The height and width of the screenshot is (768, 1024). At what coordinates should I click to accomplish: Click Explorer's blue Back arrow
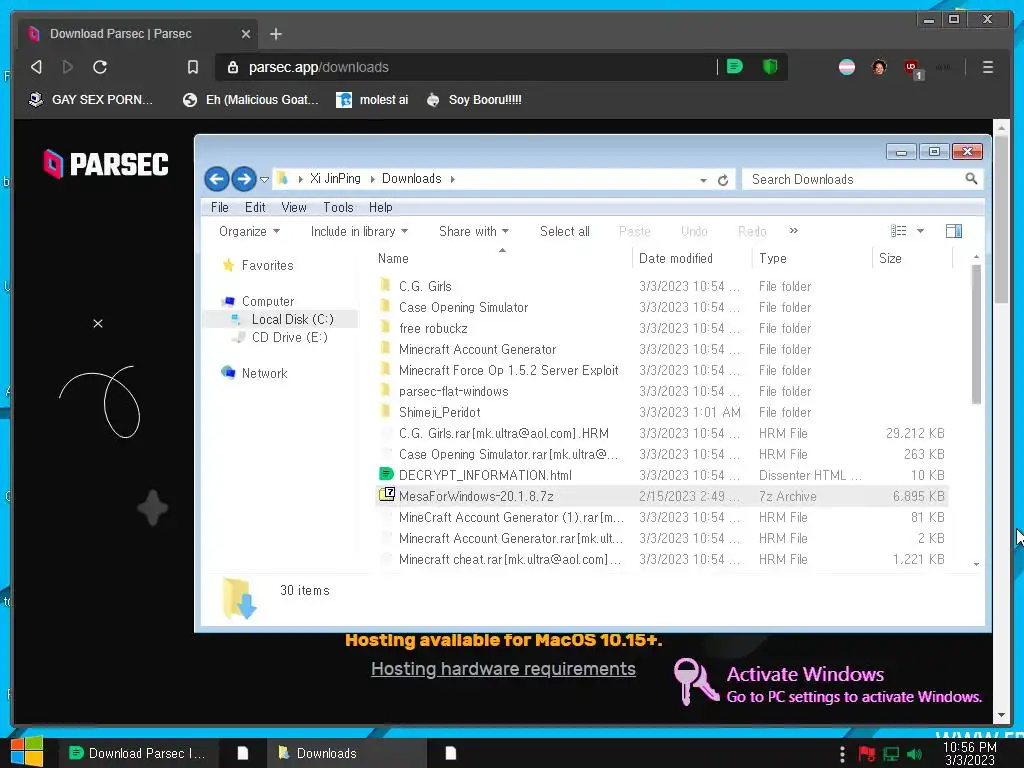(217, 178)
